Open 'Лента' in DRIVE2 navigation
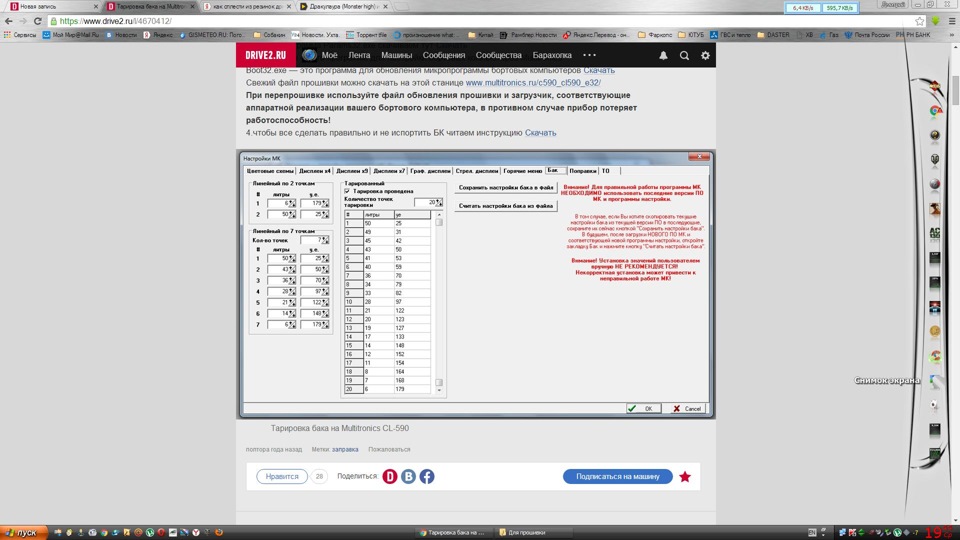Image resolution: width=960 pixels, height=540 pixels. tap(359, 55)
